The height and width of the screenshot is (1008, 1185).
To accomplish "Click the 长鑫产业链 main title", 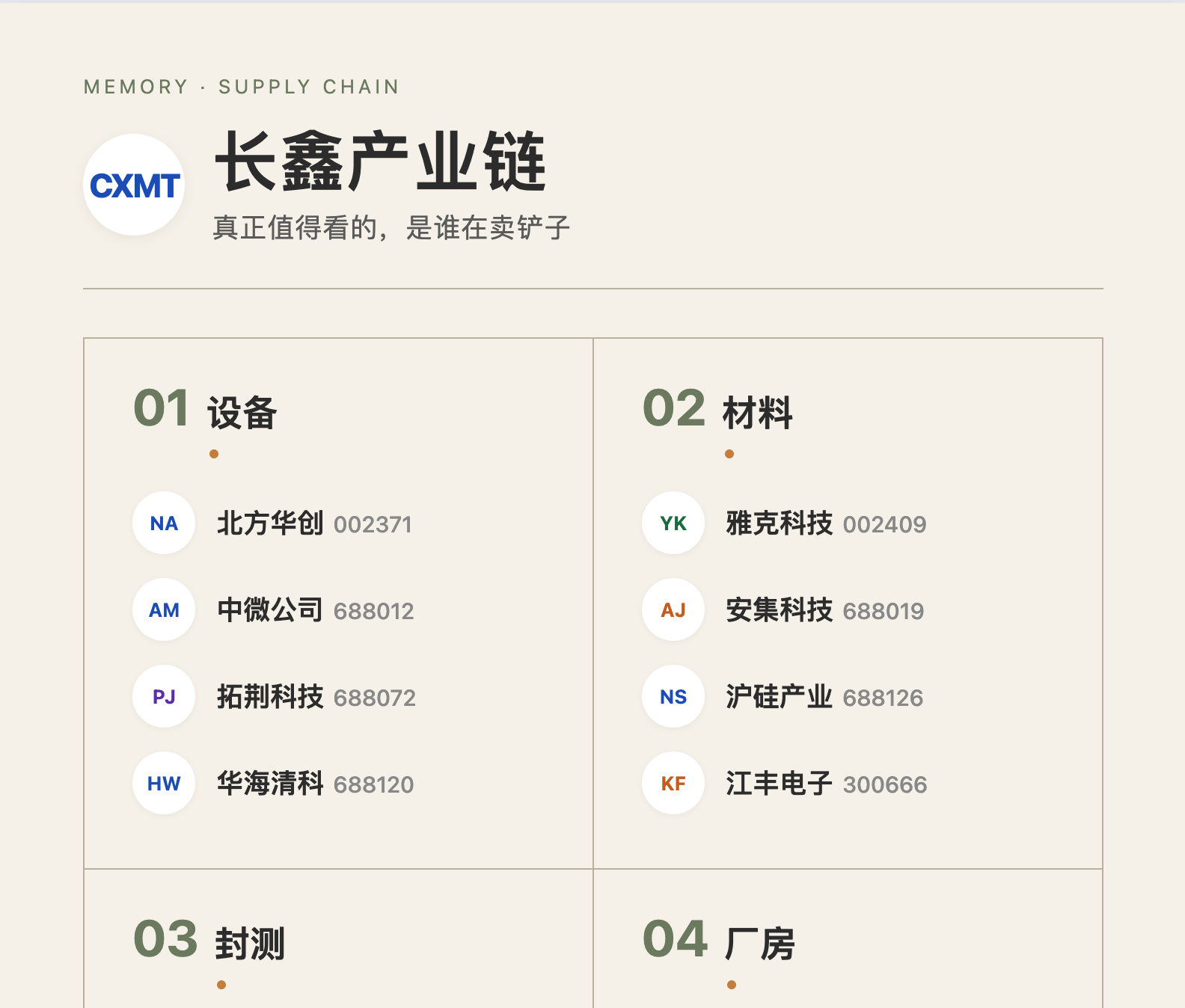I will (x=381, y=162).
